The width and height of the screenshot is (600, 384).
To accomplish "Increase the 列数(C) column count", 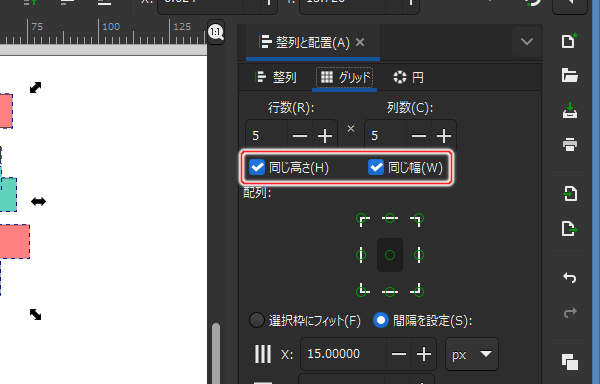I will [444, 136].
